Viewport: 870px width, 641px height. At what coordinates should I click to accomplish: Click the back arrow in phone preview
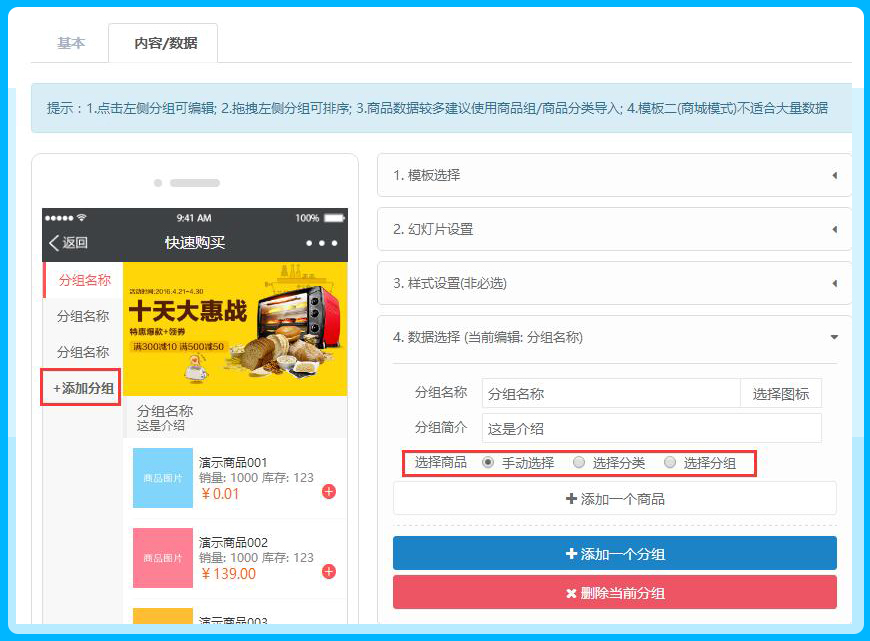click(x=56, y=243)
